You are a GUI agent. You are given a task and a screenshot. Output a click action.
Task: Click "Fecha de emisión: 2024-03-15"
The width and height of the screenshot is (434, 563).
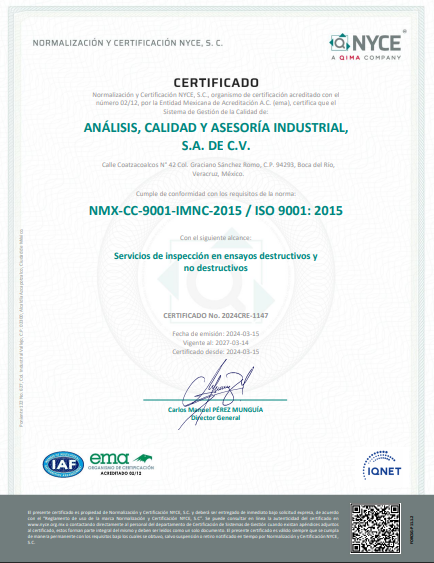(x=216, y=334)
